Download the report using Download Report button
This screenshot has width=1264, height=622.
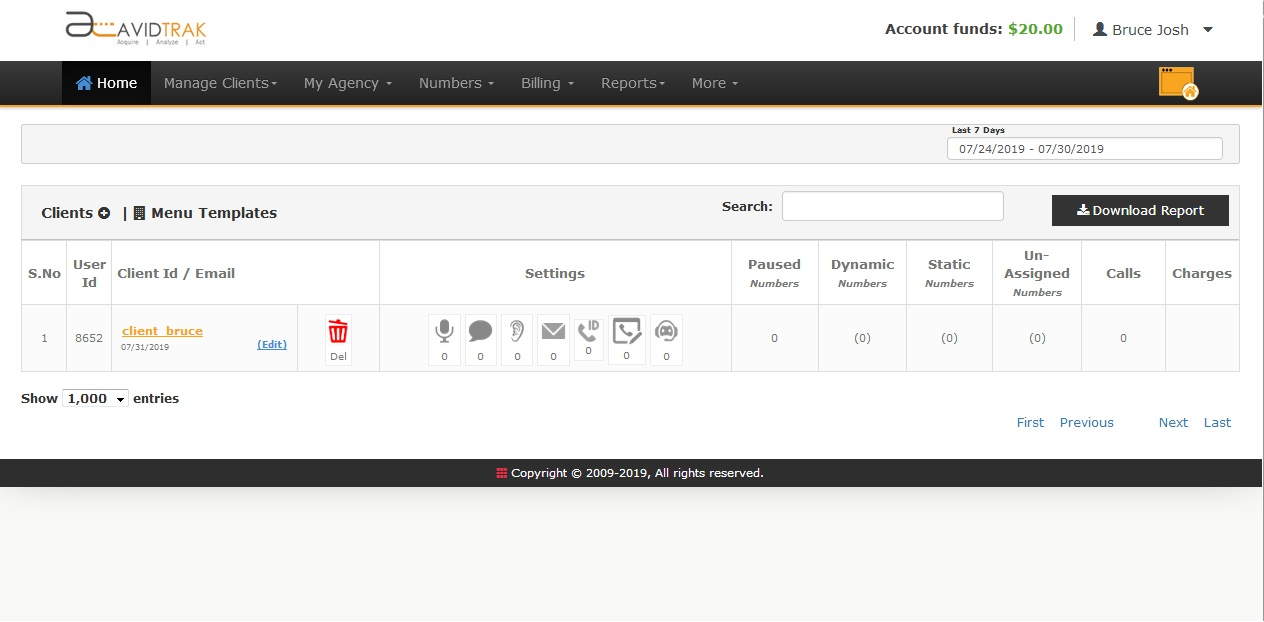[x=1140, y=210]
